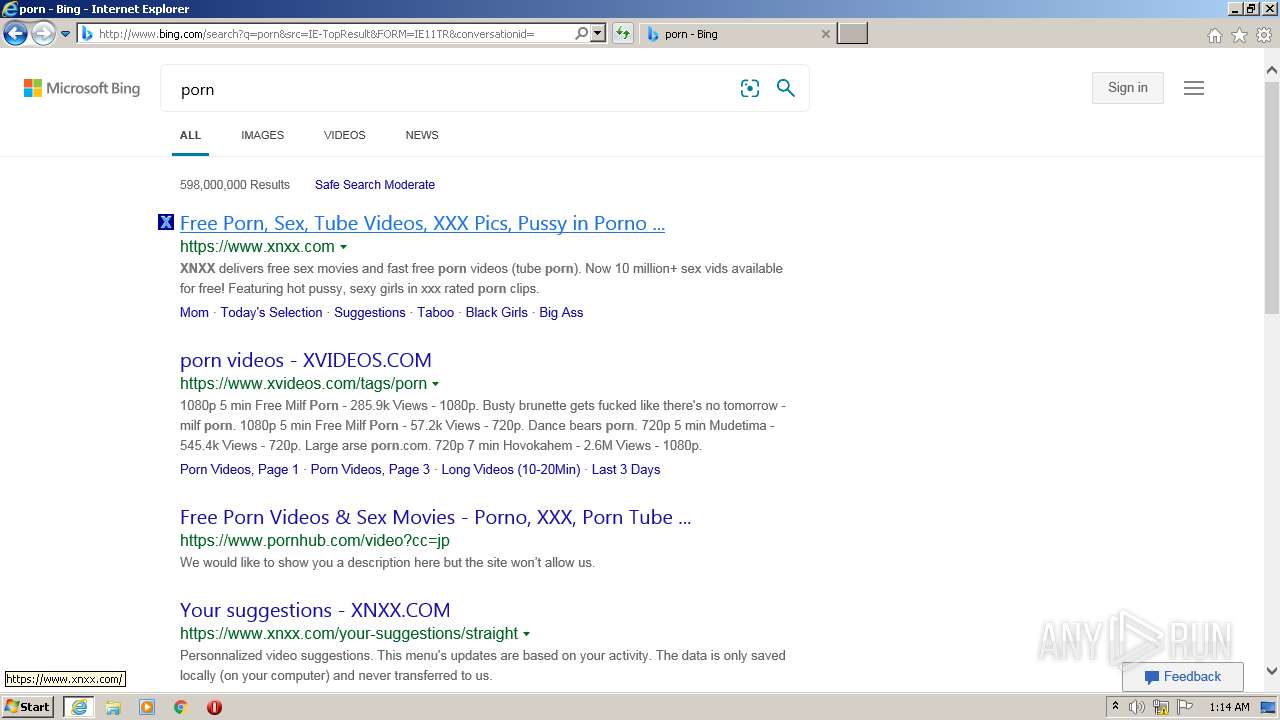1280x720 pixels.
Task: Click the page scrollbar up arrow
Action: point(1272,71)
